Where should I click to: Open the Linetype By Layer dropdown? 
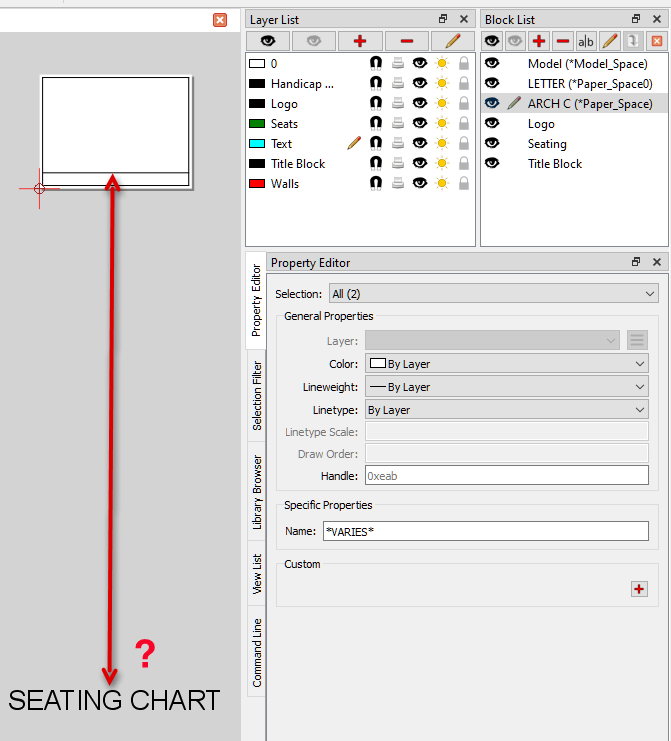507,410
